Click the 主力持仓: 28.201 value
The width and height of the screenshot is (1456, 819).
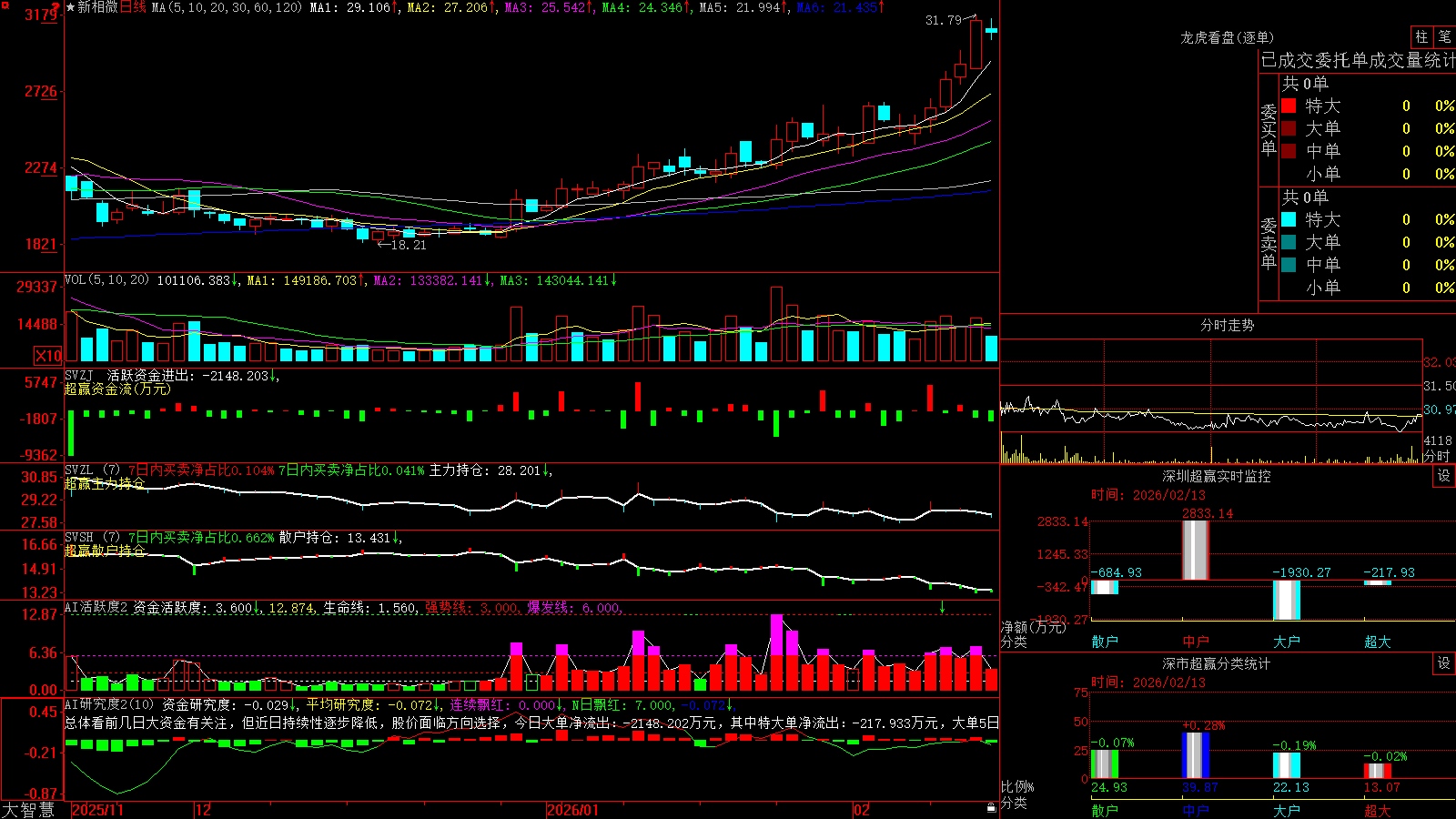(485, 470)
